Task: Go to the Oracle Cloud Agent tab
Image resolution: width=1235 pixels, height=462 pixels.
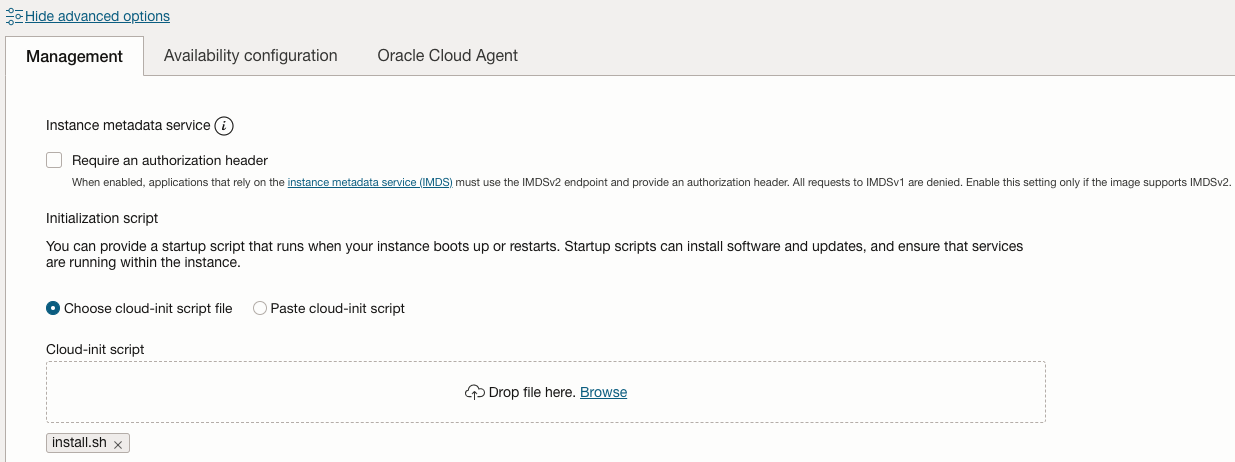Action: pyautogui.click(x=447, y=56)
